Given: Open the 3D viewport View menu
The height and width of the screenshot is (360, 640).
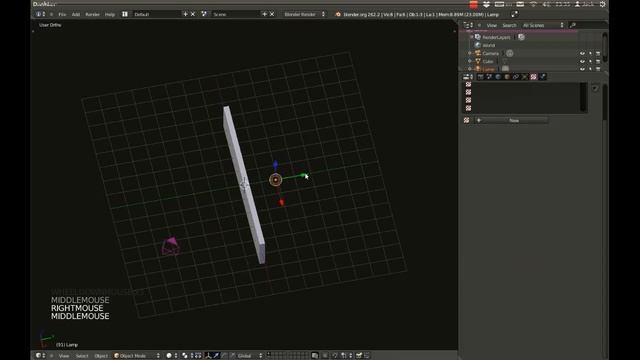Looking at the screenshot, I should (64, 356).
